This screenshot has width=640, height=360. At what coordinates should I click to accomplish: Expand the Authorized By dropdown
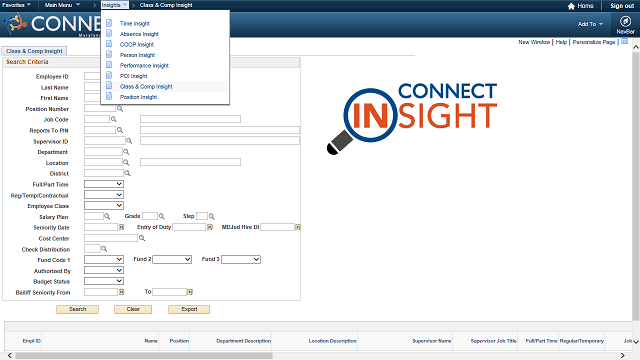[x=104, y=270]
